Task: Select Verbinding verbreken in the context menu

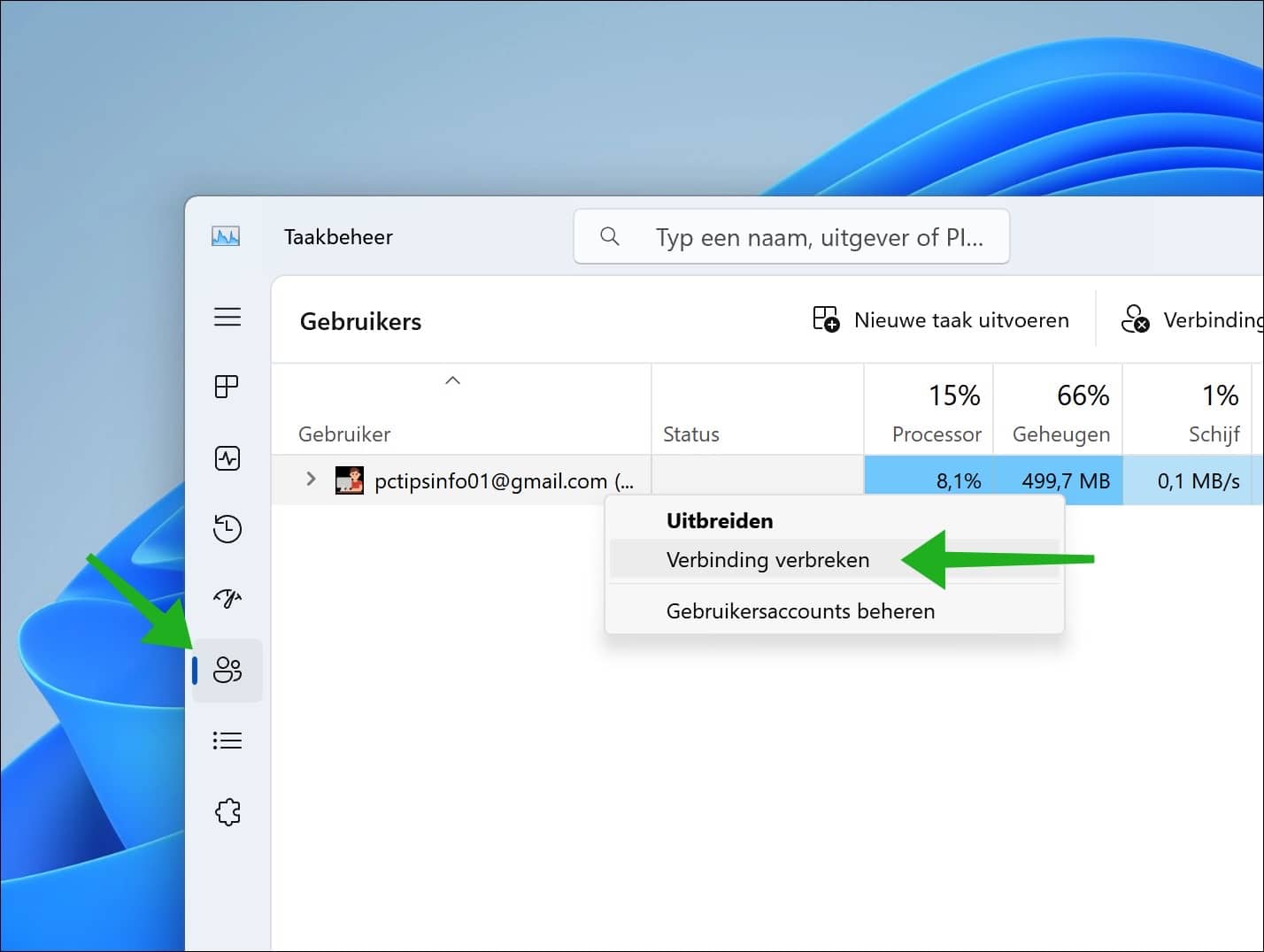Action: point(767,559)
